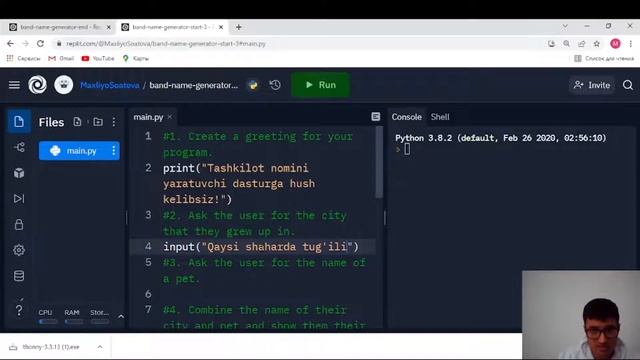
Task: Bookmark this page with the star icon
Action: tap(597, 43)
